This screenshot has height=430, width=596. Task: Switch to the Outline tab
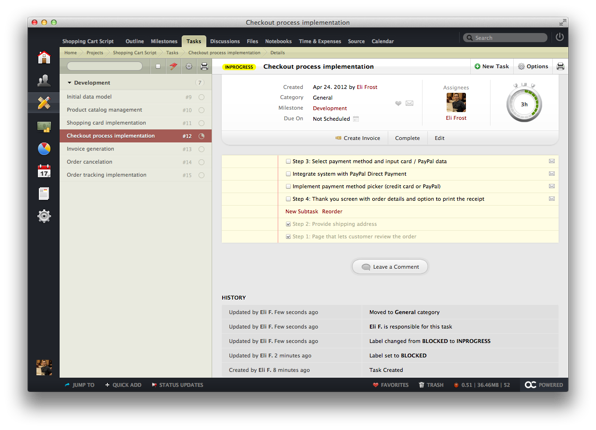coord(135,41)
